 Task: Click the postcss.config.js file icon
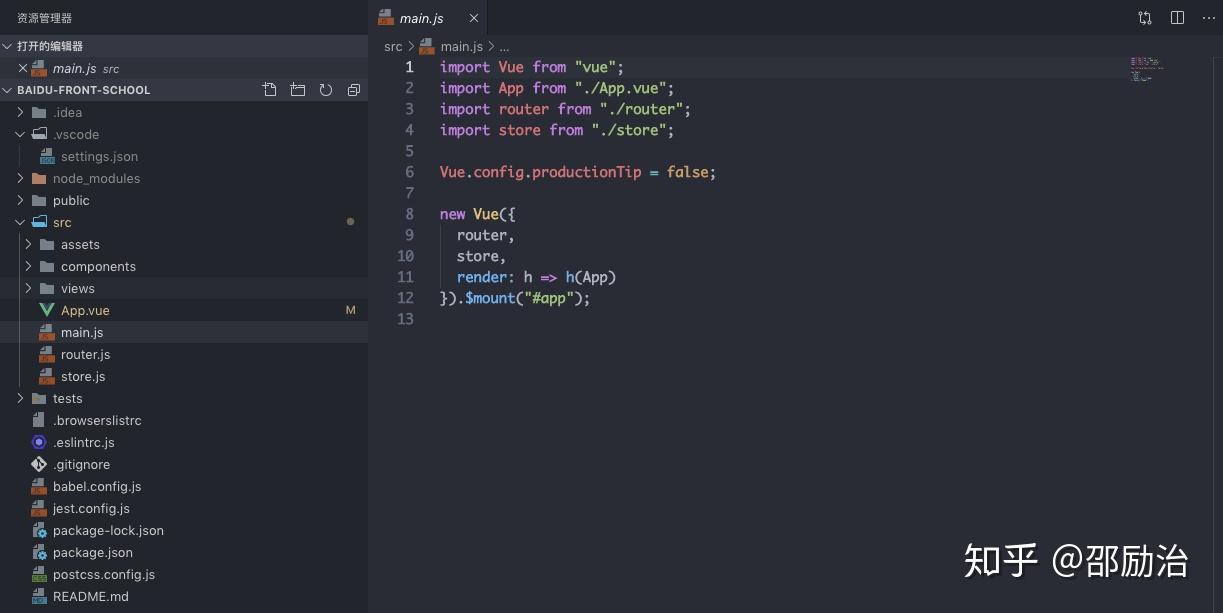(39, 574)
